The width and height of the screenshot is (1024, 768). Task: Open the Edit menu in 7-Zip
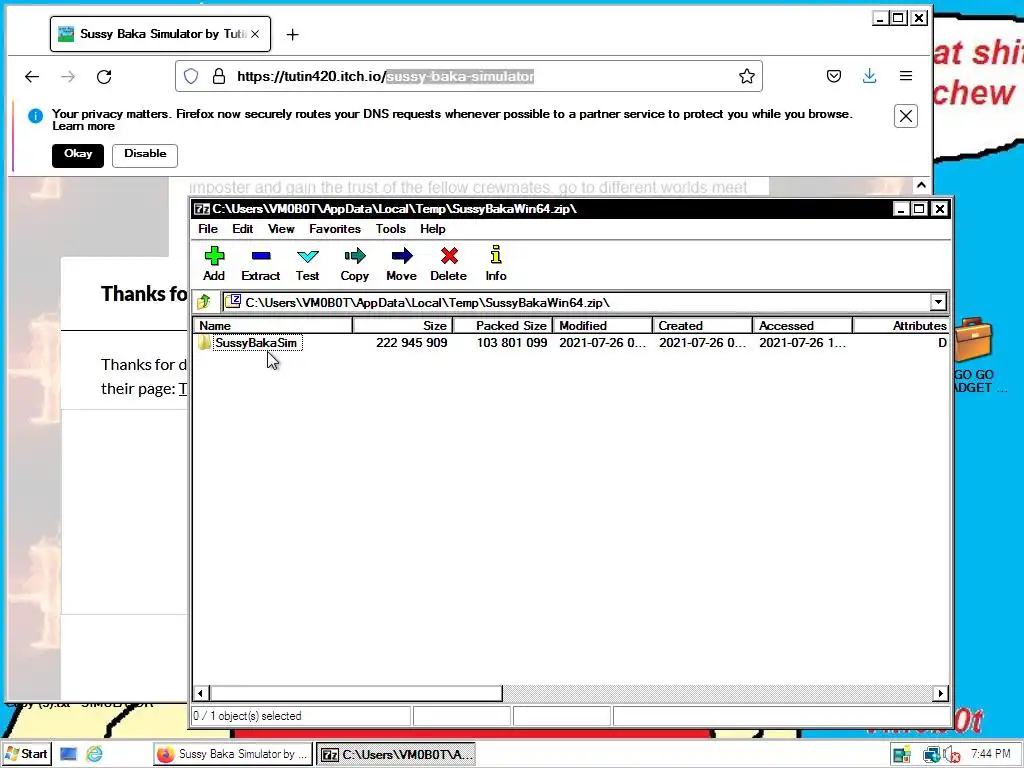[242, 229]
